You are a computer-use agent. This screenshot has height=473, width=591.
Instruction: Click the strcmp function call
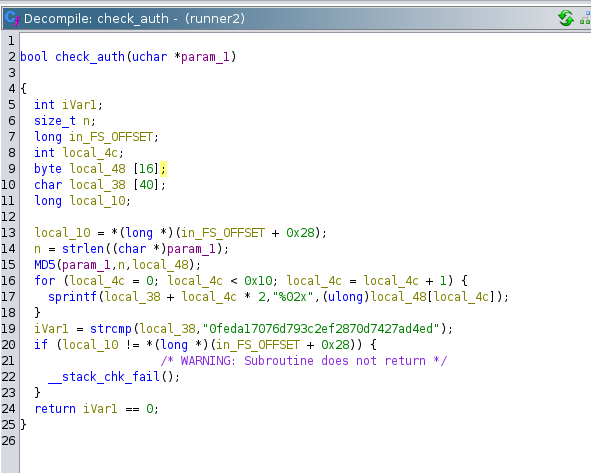click(x=111, y=329)
